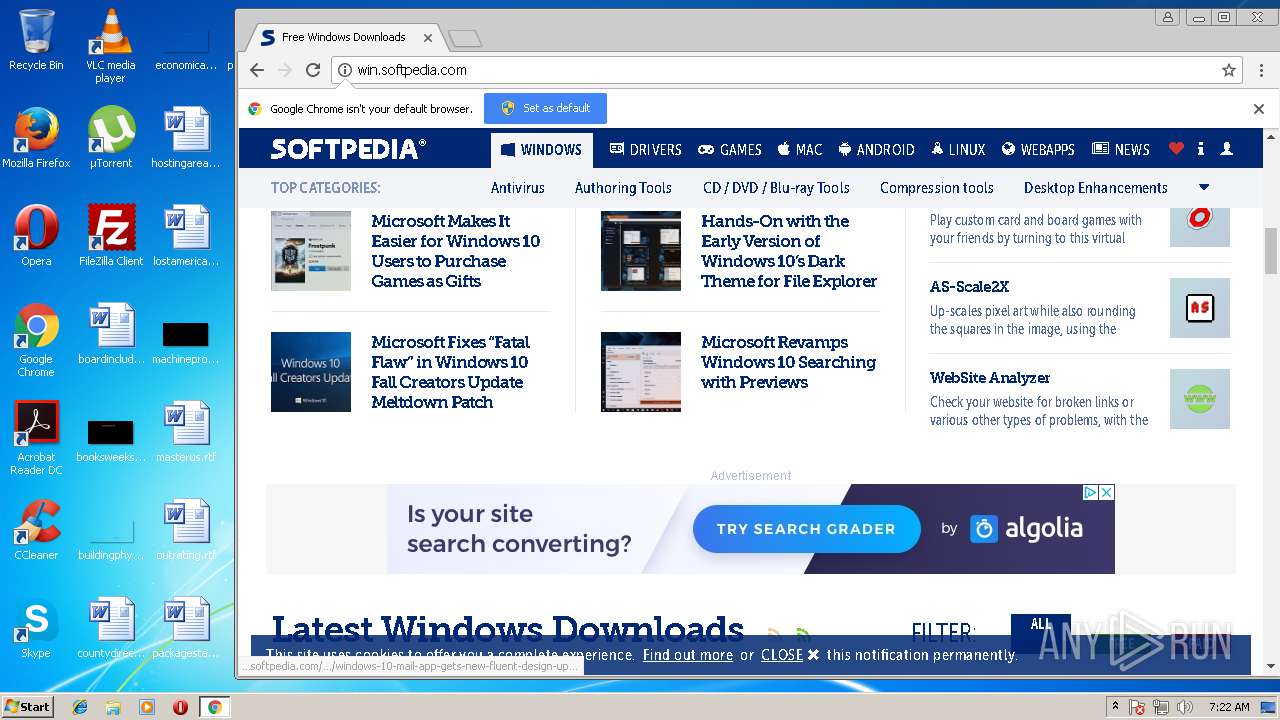Launch µTorrent from the desktop

(x=111, y=138)
